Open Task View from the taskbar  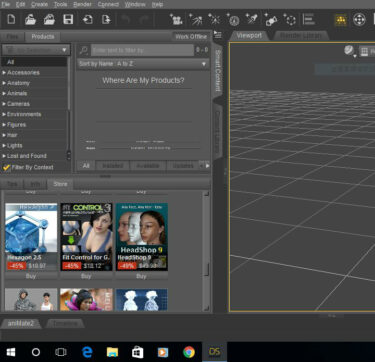coord(61,352)
